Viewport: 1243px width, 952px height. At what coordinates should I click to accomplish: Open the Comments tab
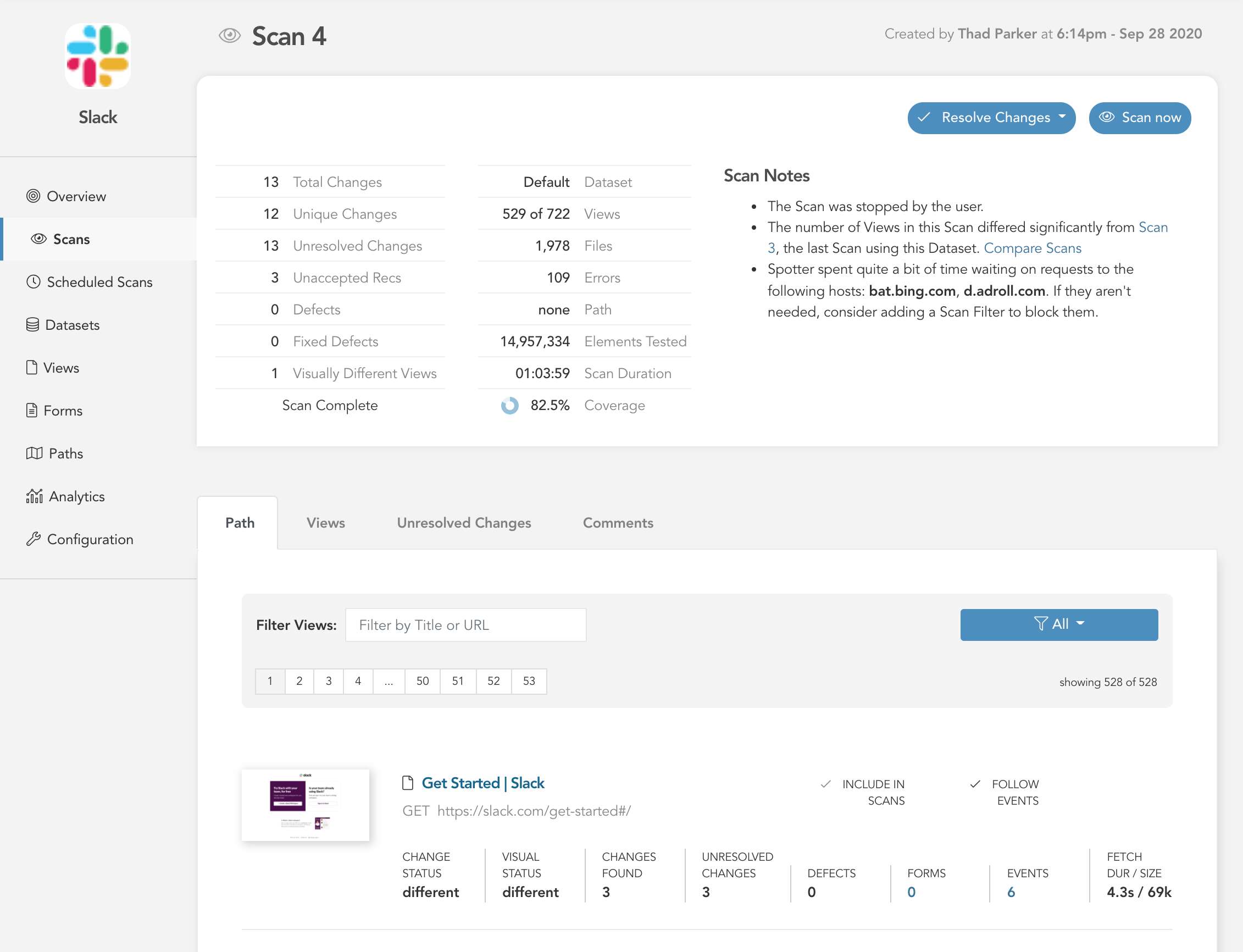pyautogui.click(x=618, y=523)
